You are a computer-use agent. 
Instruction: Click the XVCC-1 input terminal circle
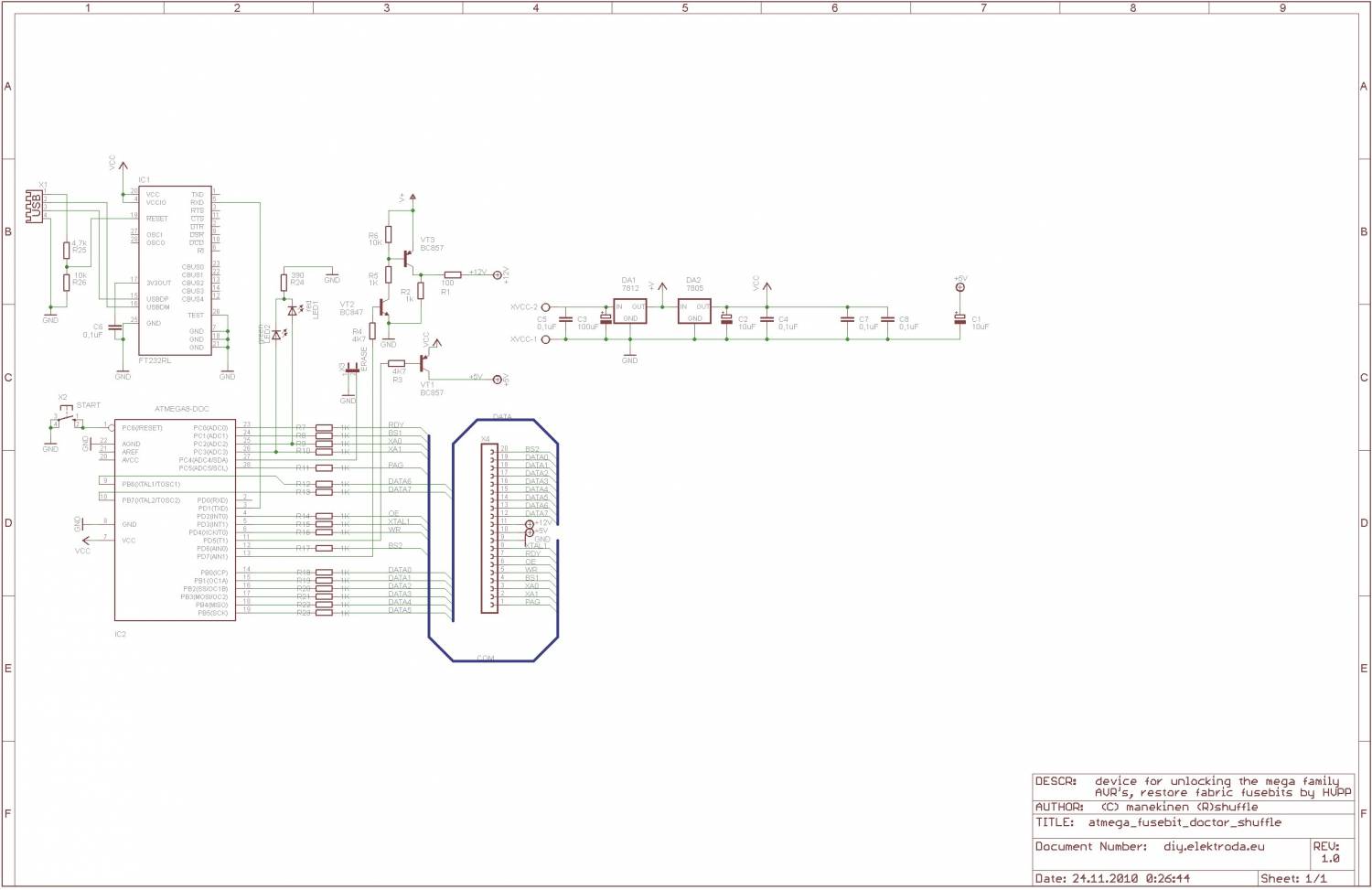click(x=546, y=339)
